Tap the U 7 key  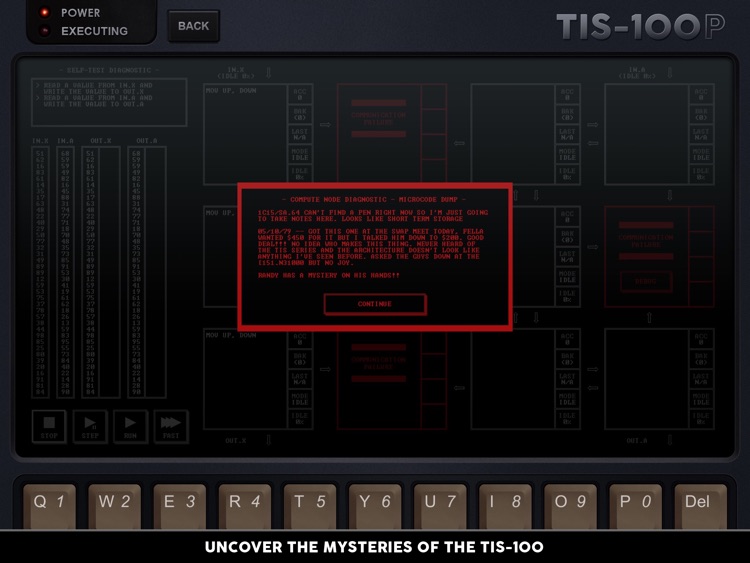pyautogui.click(x=440, y=506)
